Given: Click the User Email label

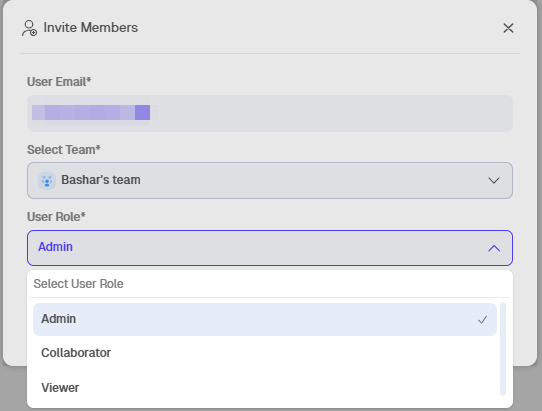Looking at the screenshot, I should click(x=59, y=82).
